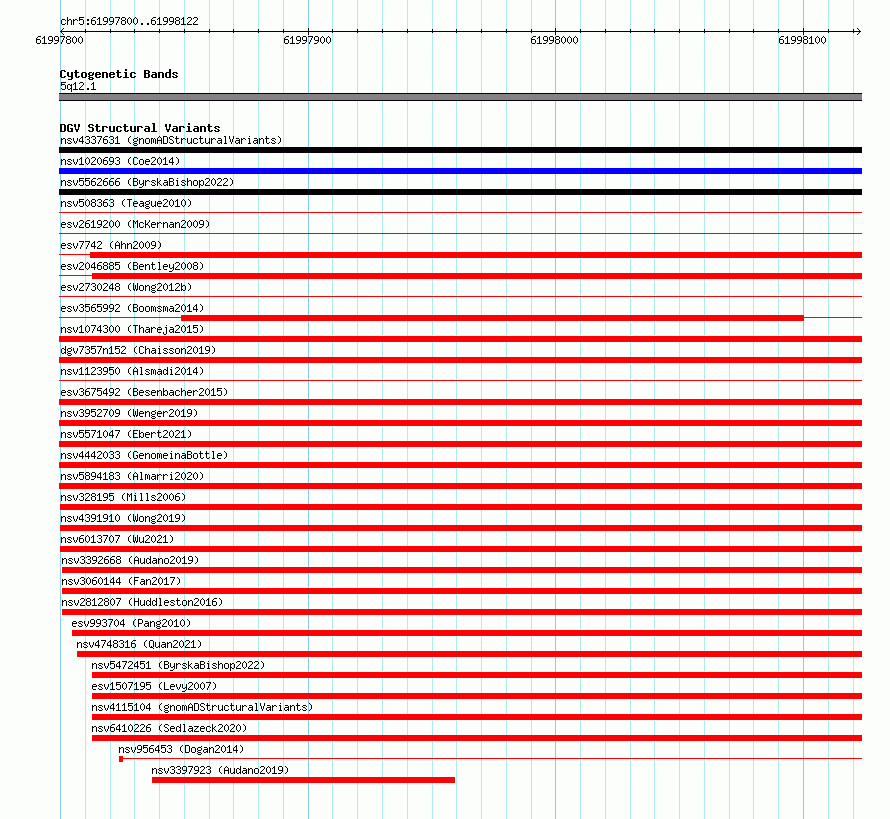This screenshot has height=819, width=890.
Task: Click esv3565992 (Boomsma2014) label
Action: 132,308
